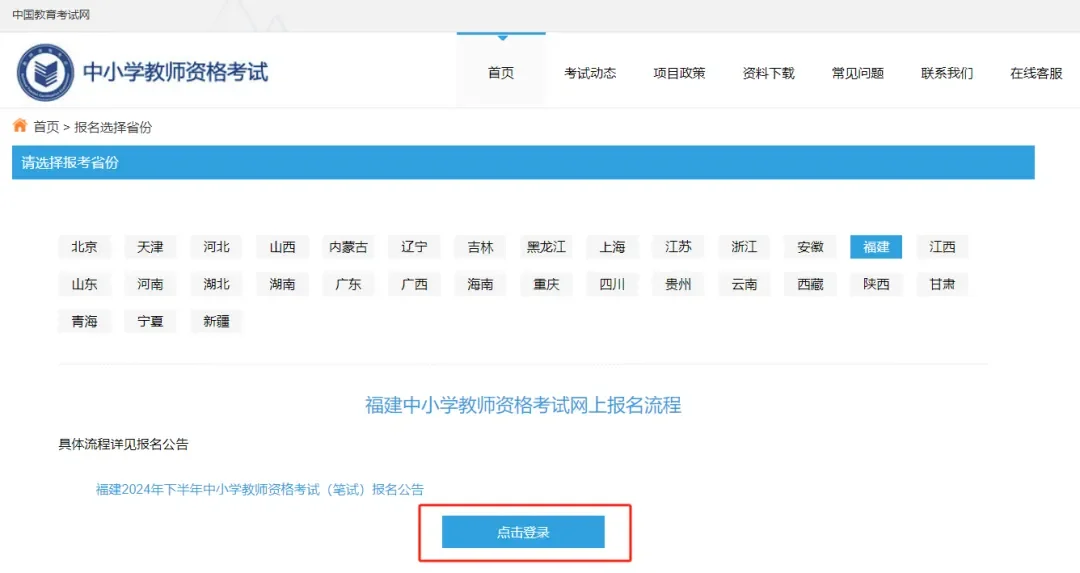The image size is (1080, 573).
Task: Open the 首页 navigation tab
Action: (501, 73)
